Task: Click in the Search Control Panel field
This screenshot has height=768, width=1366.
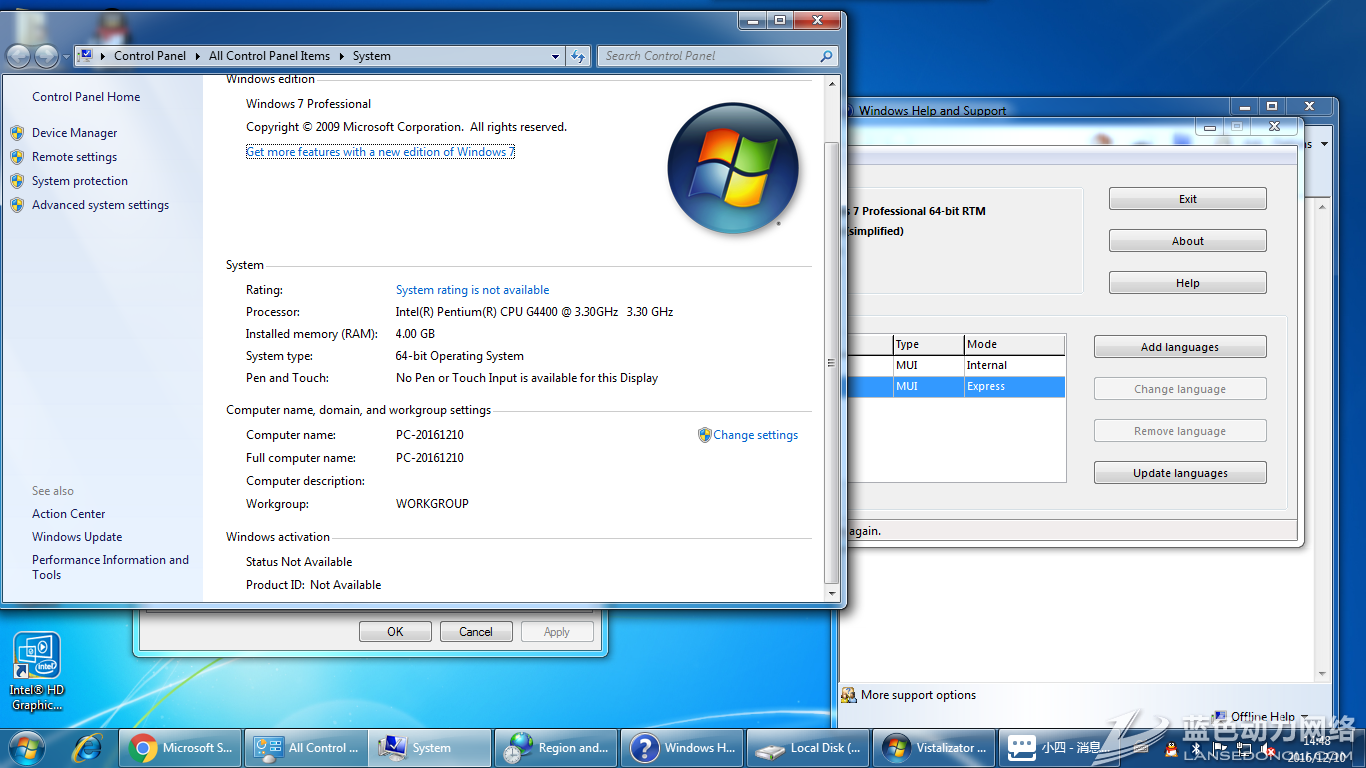Action: pos(710,56)
